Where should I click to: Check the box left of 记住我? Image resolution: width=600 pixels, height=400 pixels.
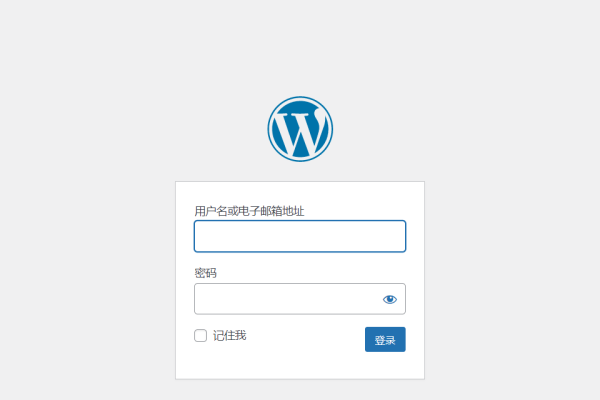(201, 335)
